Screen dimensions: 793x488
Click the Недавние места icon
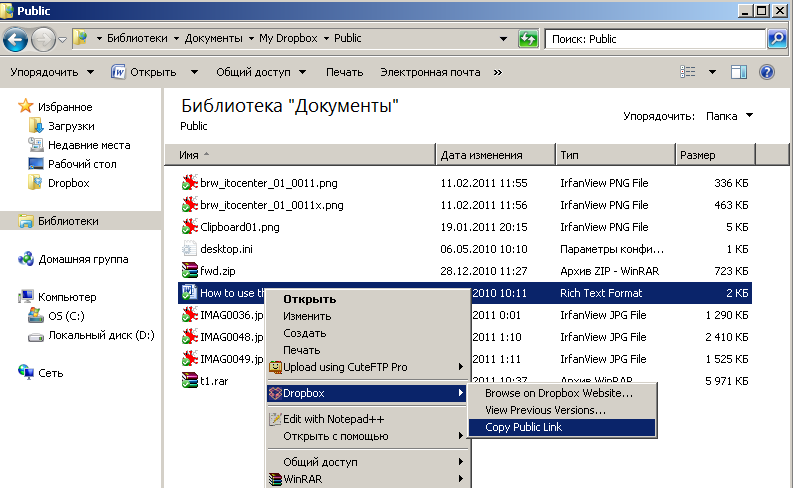click(36, 145)
